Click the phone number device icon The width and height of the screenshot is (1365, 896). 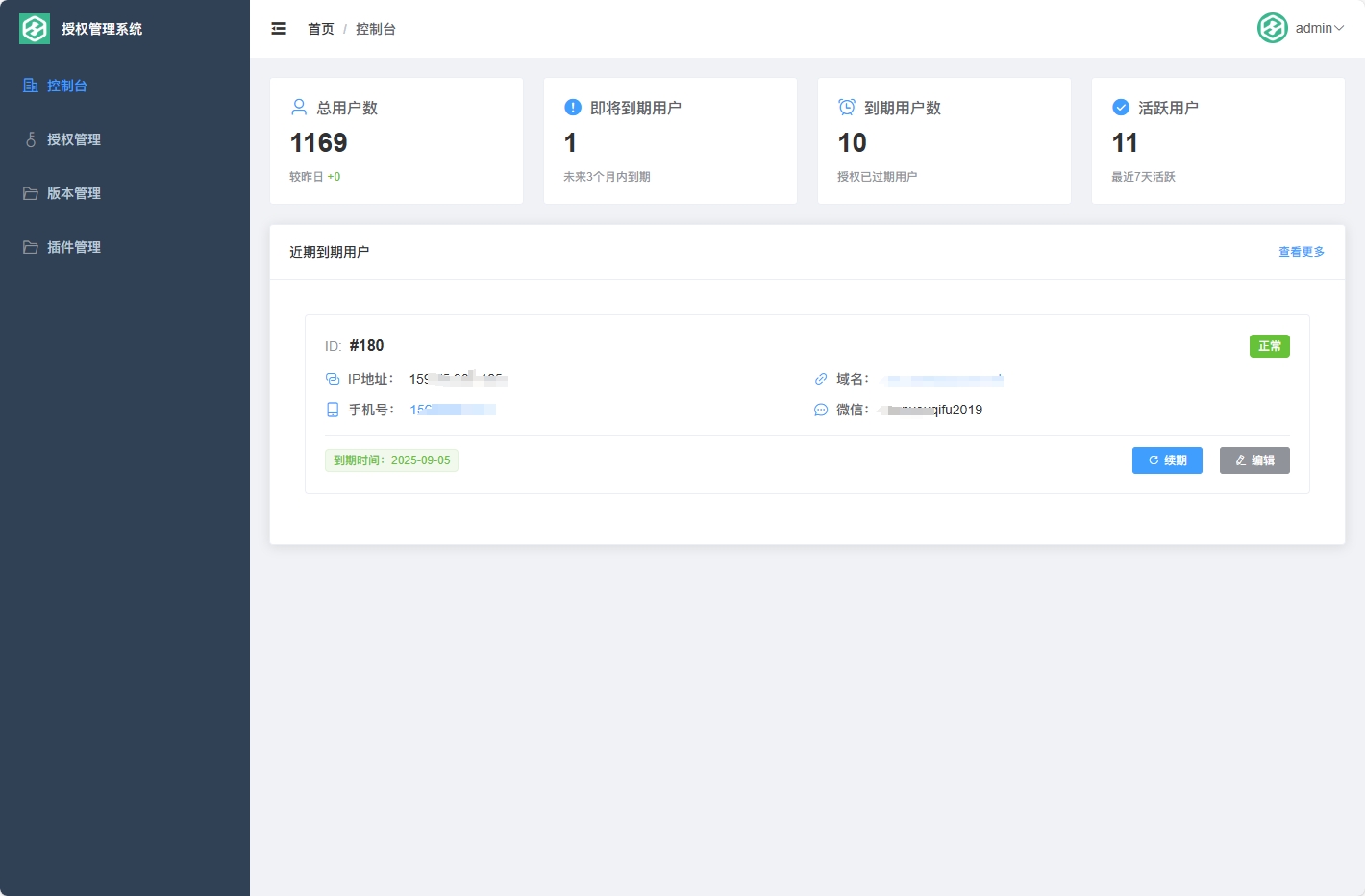(x=333, y=410)
